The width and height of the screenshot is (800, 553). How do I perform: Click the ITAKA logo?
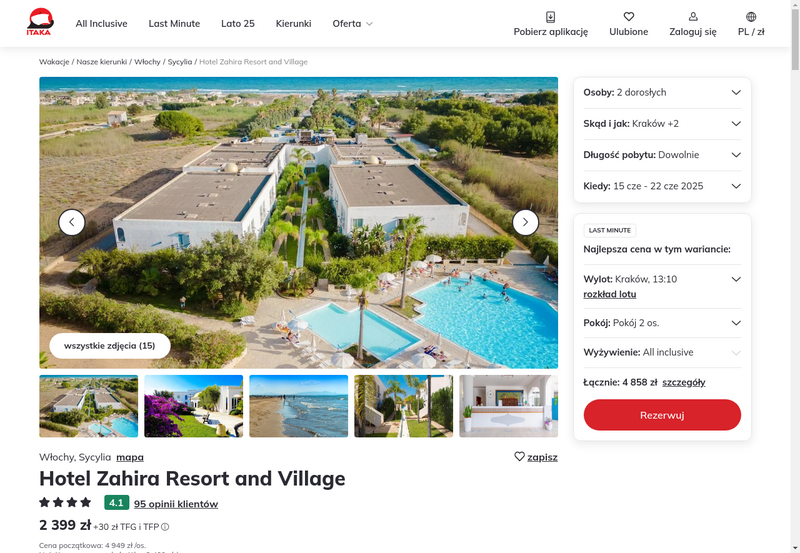click(x=40, y=22)
